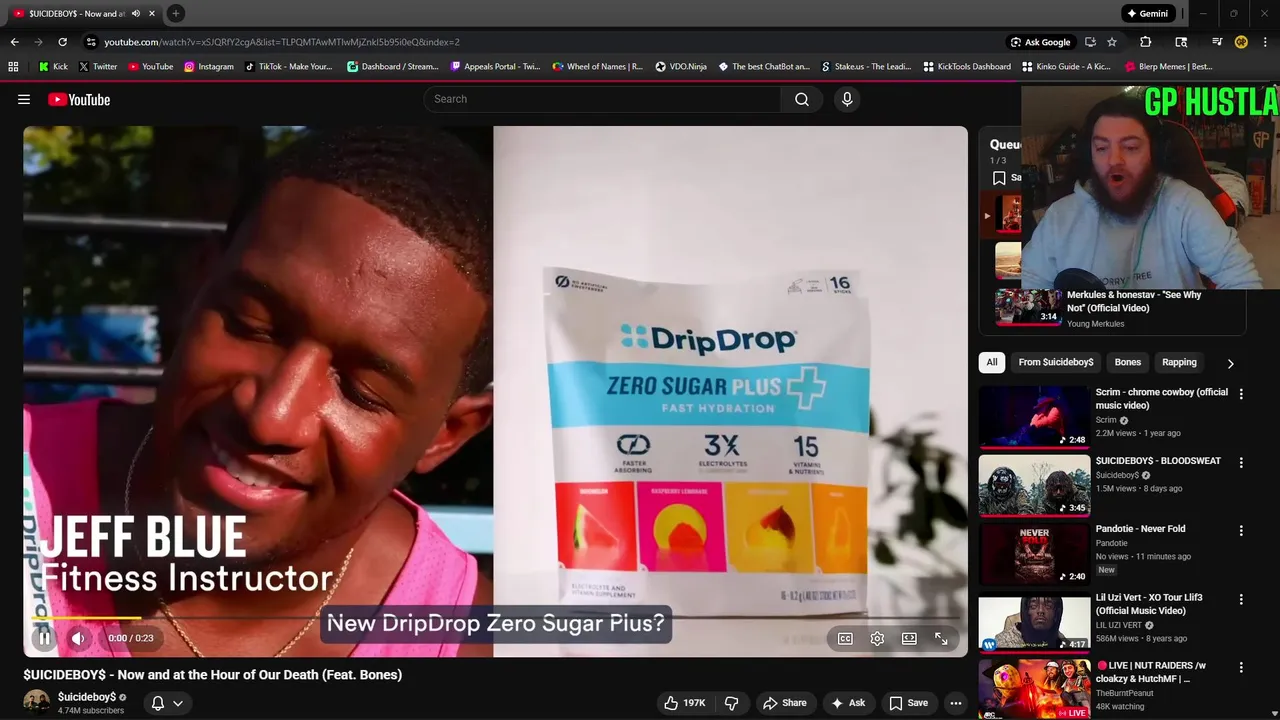This screenshot has height=720, width=1280.
Task: Open browser extensions puzzle icon
Action: click(x=1145, y=42)
